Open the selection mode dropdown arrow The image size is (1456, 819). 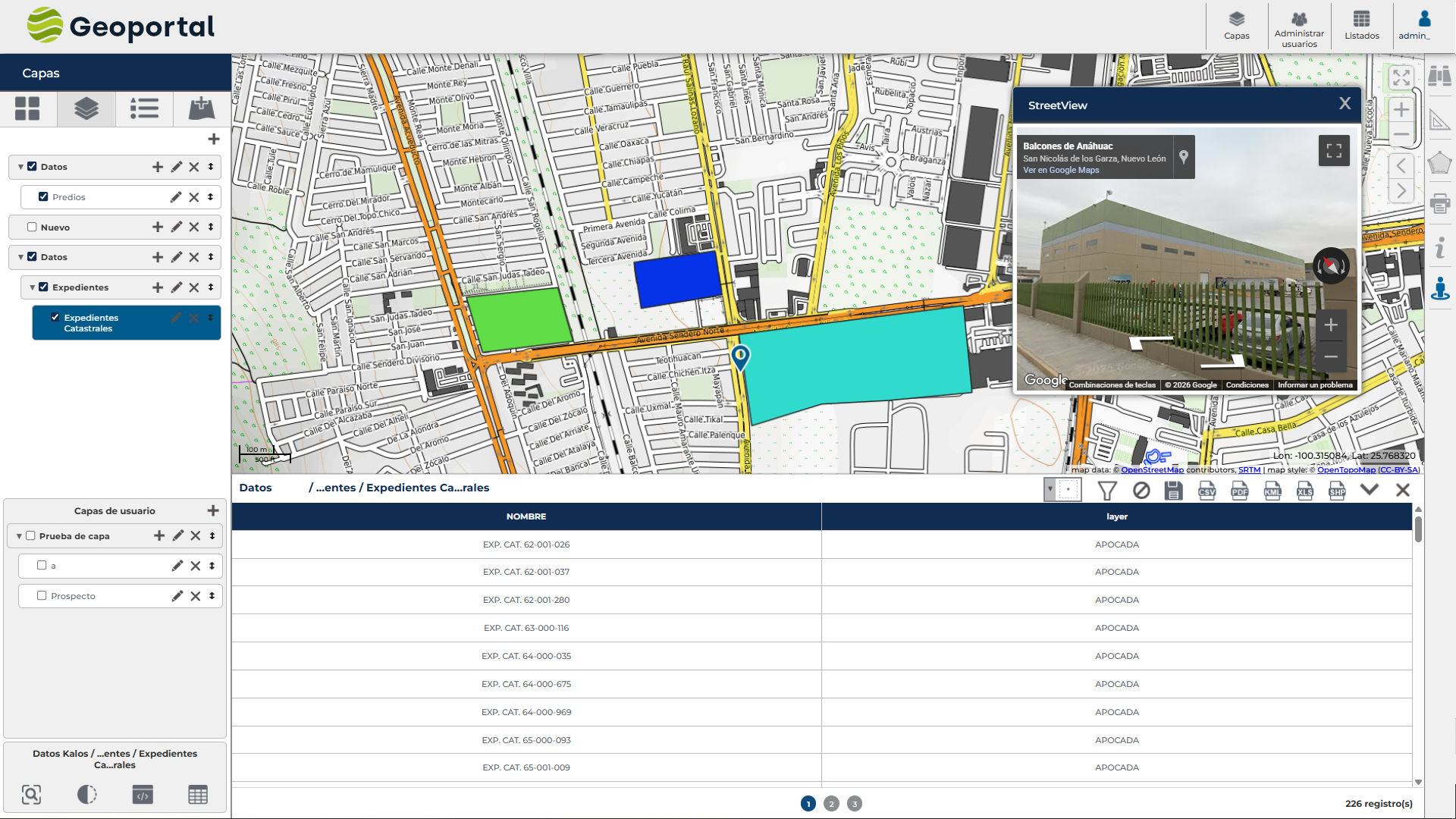1050,489
